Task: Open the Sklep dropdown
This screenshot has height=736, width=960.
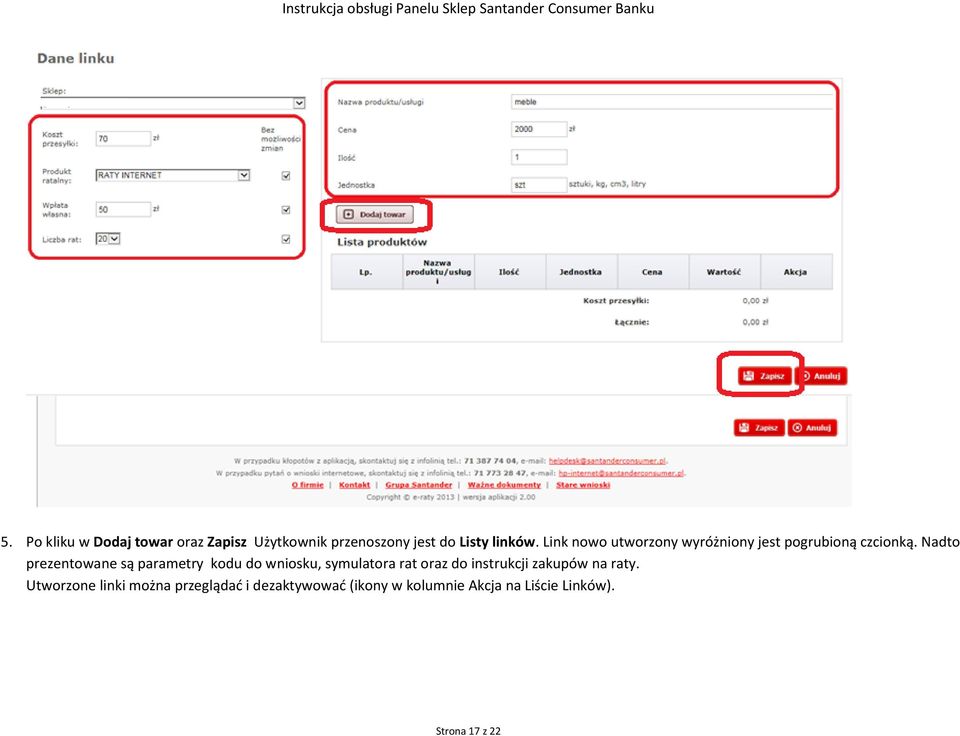Action: click(x=173, y=103)
